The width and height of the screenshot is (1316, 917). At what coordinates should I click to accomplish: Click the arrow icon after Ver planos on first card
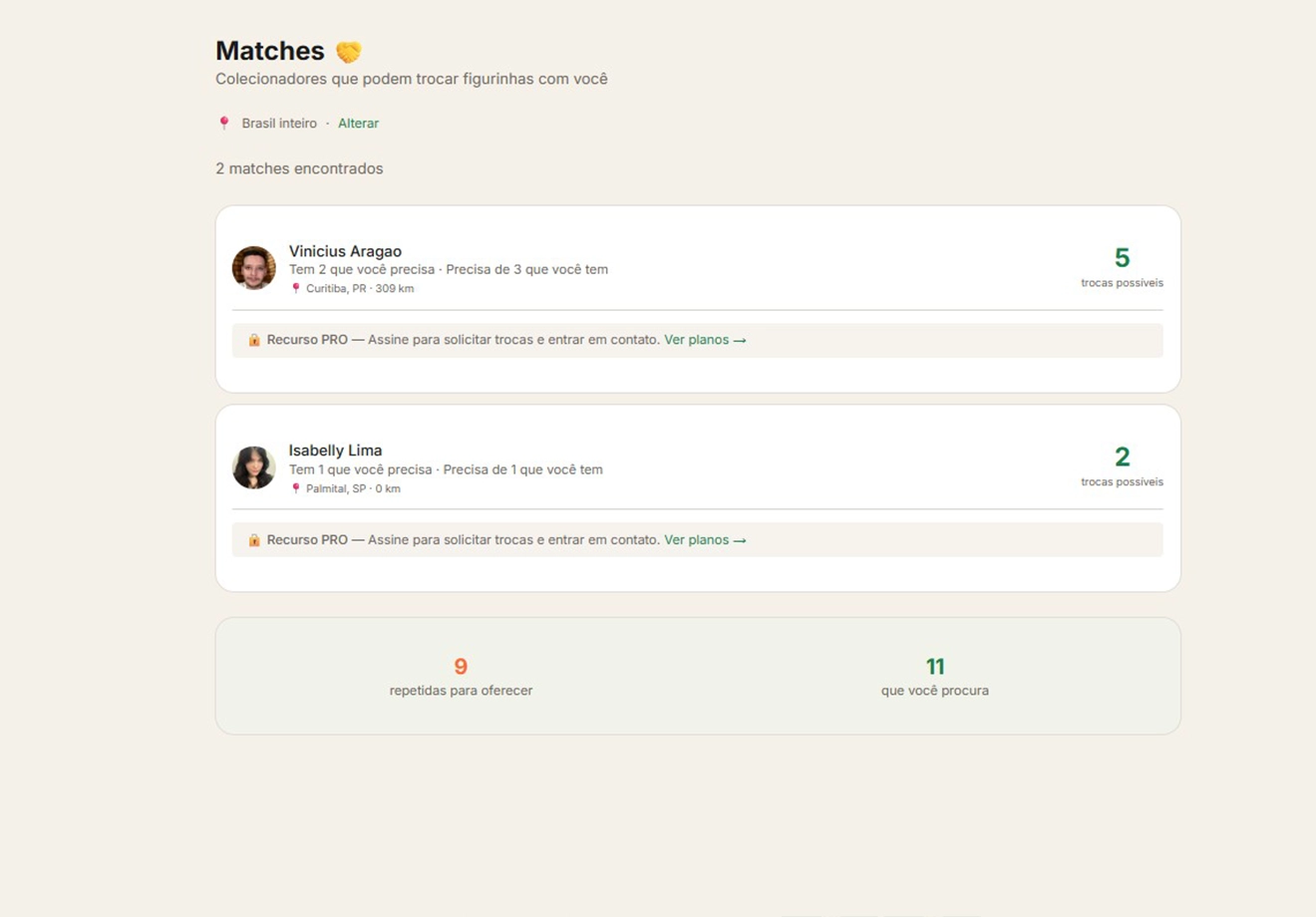tap(739, 339)
